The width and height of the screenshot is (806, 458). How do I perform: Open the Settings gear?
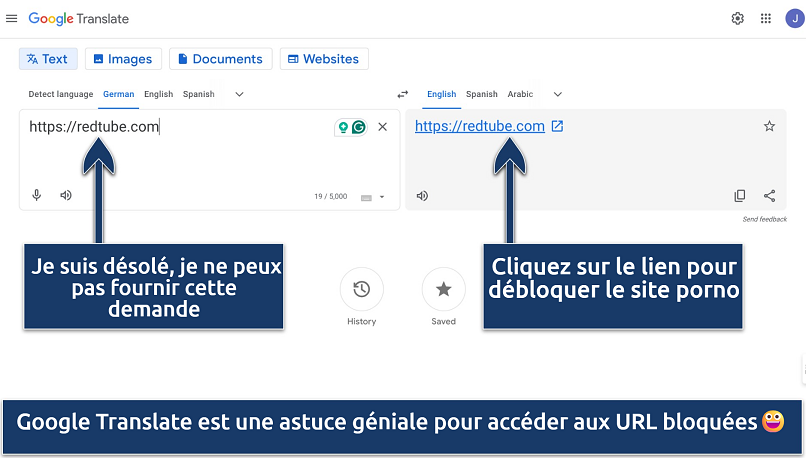click(x=737, y=19)
